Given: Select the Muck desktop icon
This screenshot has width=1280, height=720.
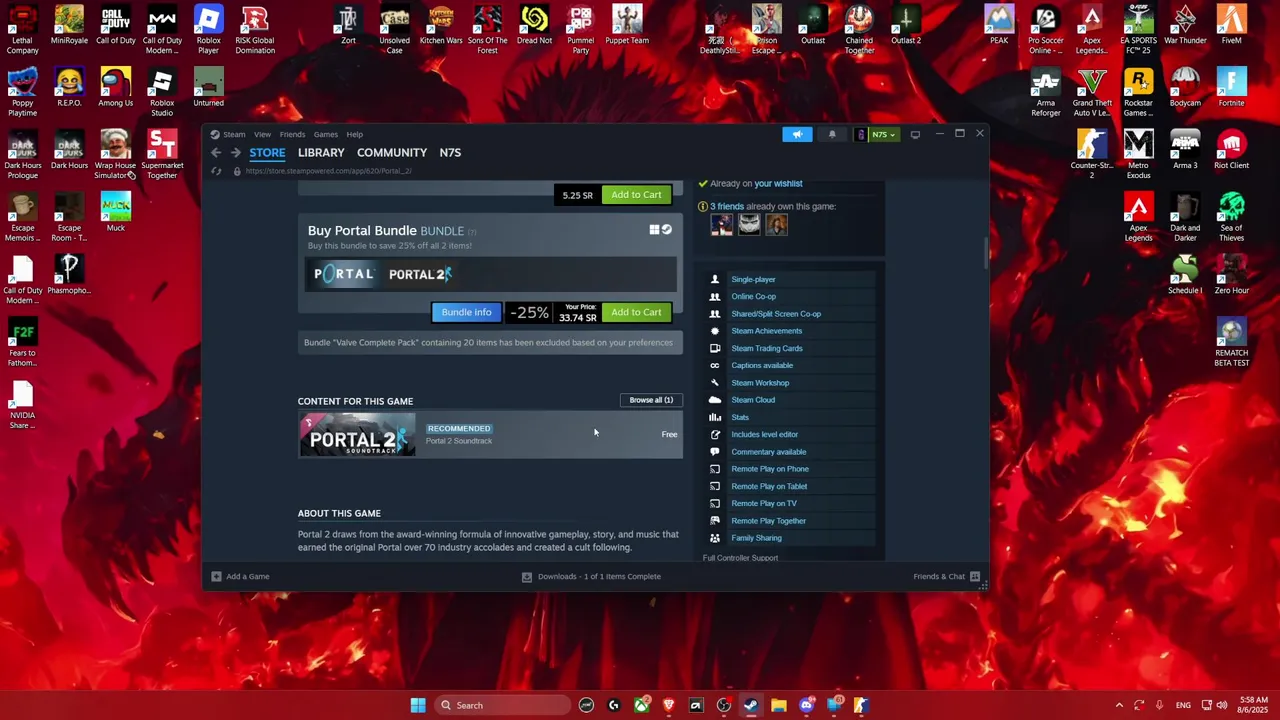Looking at the screenshot, I should (x=115, y=212).
